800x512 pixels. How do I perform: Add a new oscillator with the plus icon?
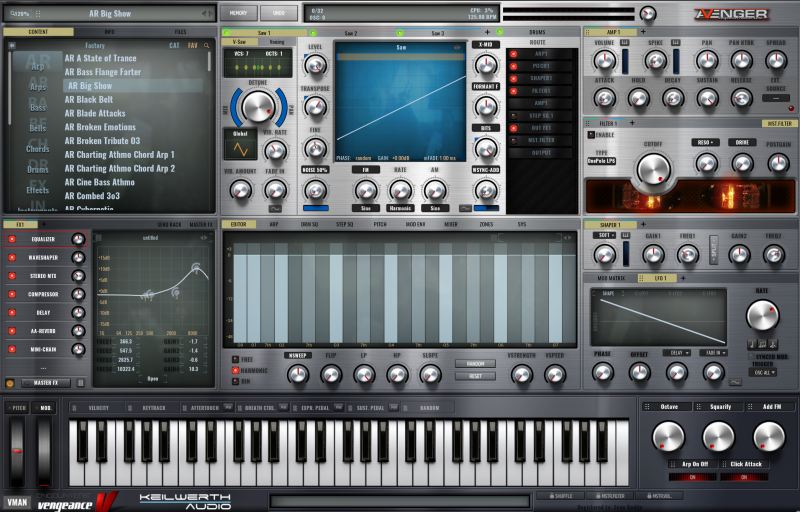[x=487, y=32]
